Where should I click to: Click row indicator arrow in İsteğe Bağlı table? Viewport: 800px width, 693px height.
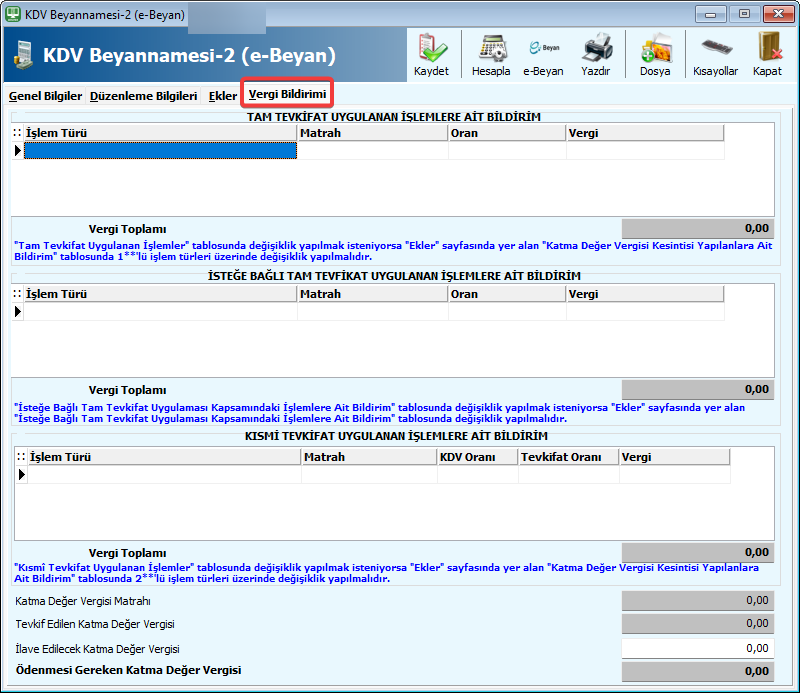[18, 312]
